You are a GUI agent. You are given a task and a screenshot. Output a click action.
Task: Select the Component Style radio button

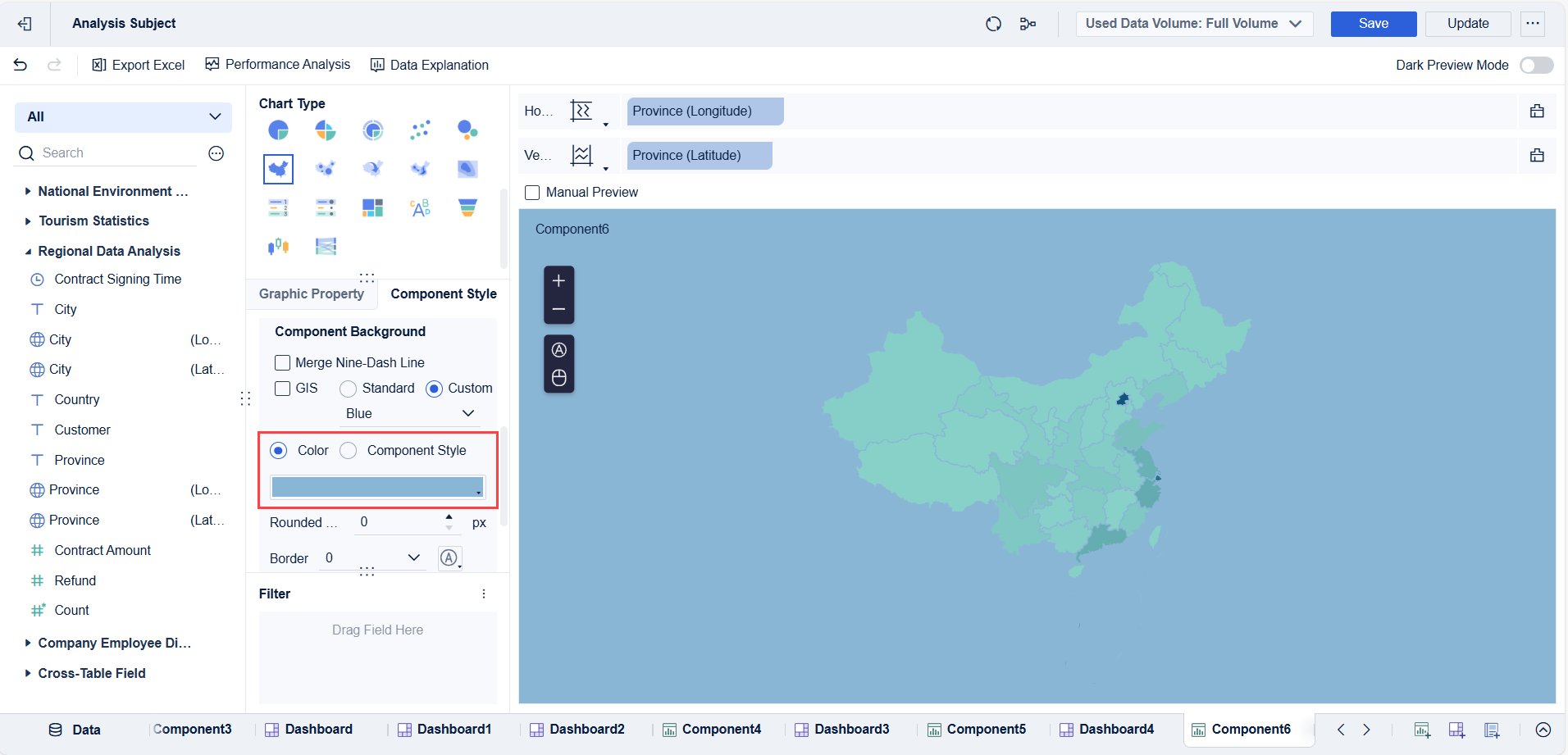(x=348, y=450)
